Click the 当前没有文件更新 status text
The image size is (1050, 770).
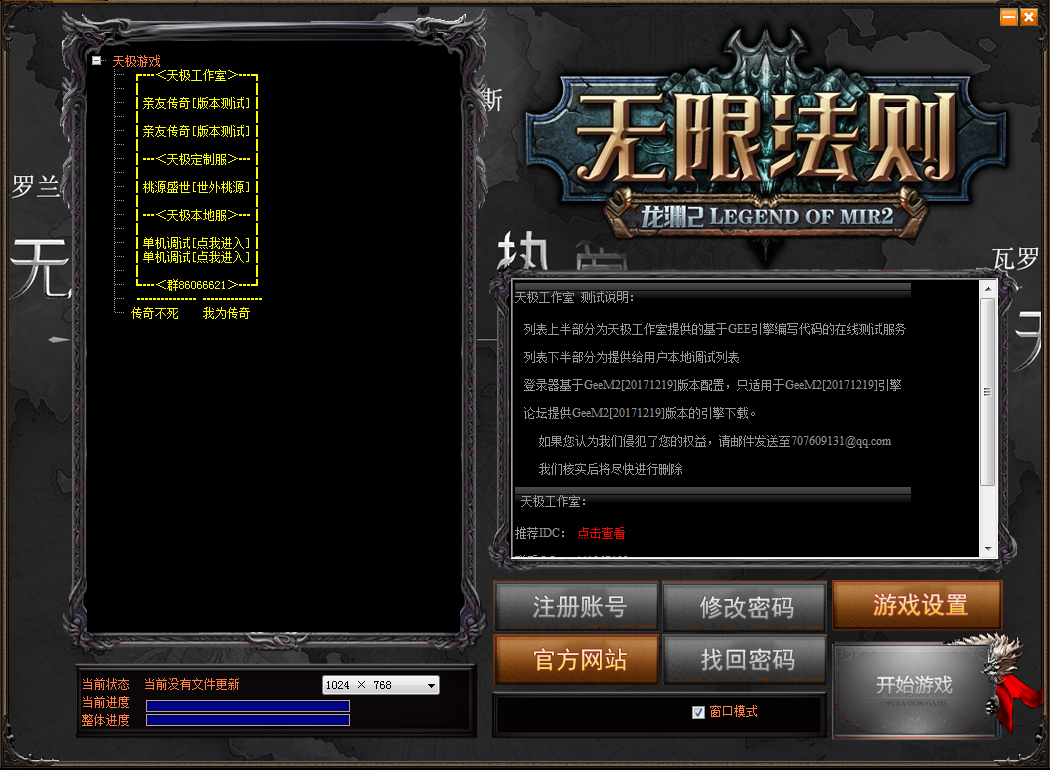[192, 684]
